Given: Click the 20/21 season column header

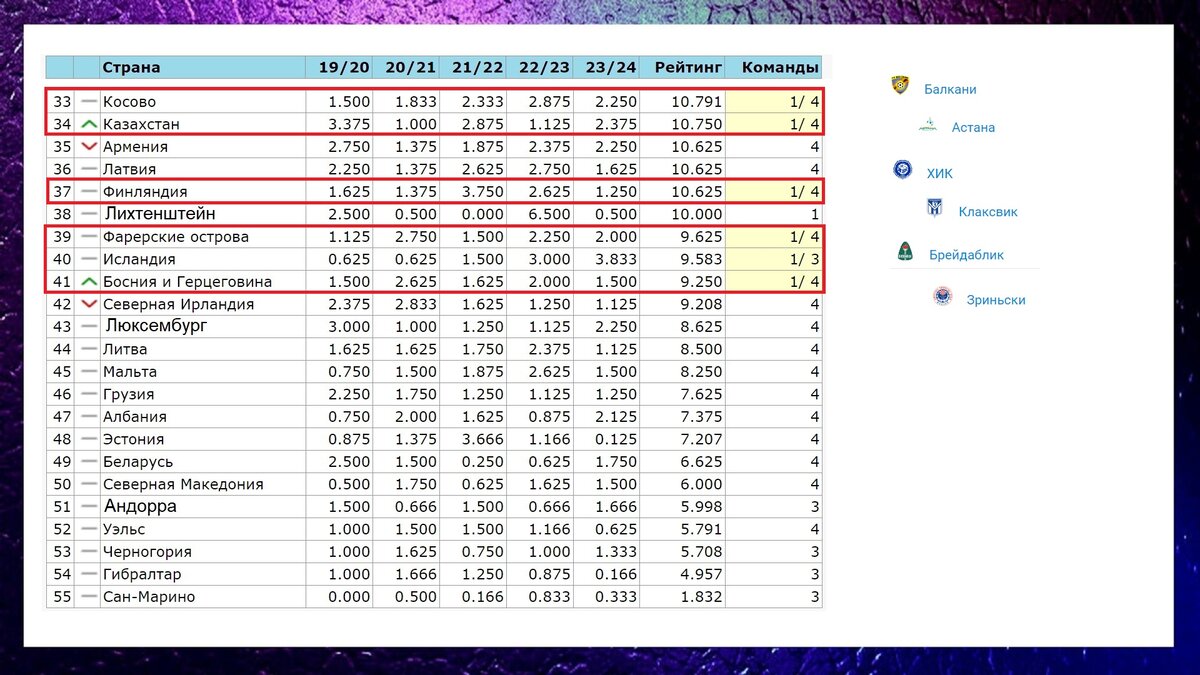Looking at the screenshot, I should (x=411, y=67).
